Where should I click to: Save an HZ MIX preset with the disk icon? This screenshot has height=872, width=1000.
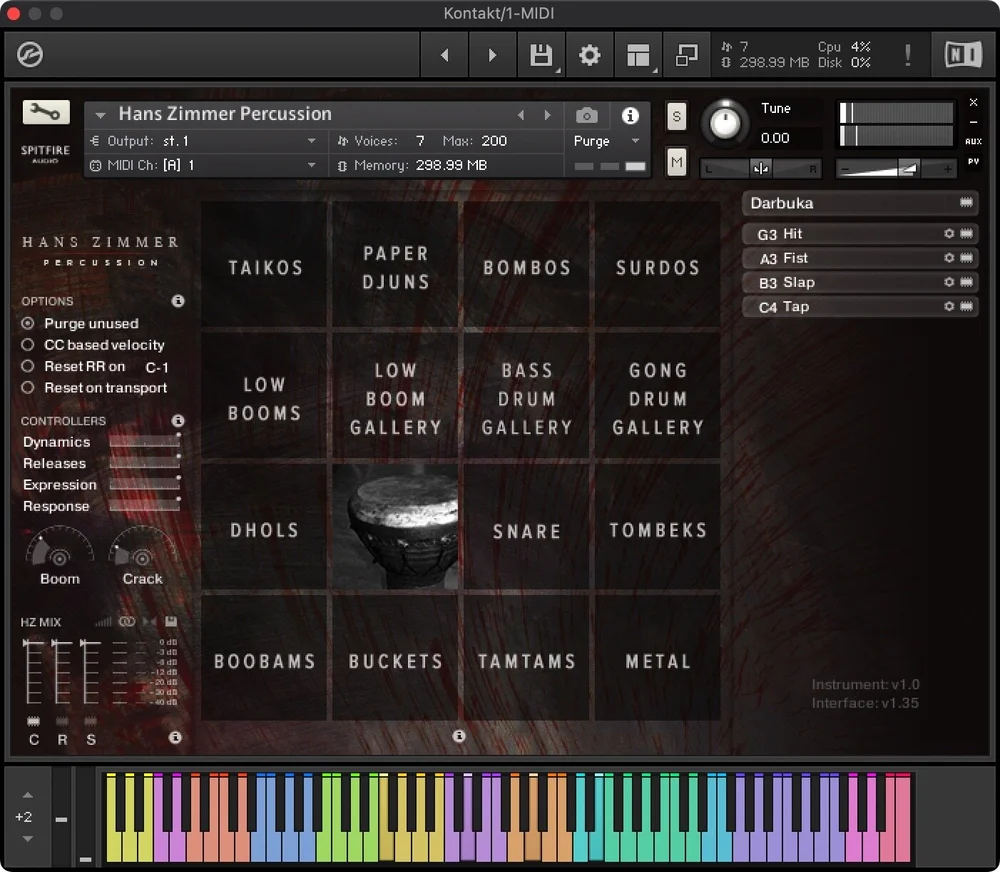(x=171, y=621)
